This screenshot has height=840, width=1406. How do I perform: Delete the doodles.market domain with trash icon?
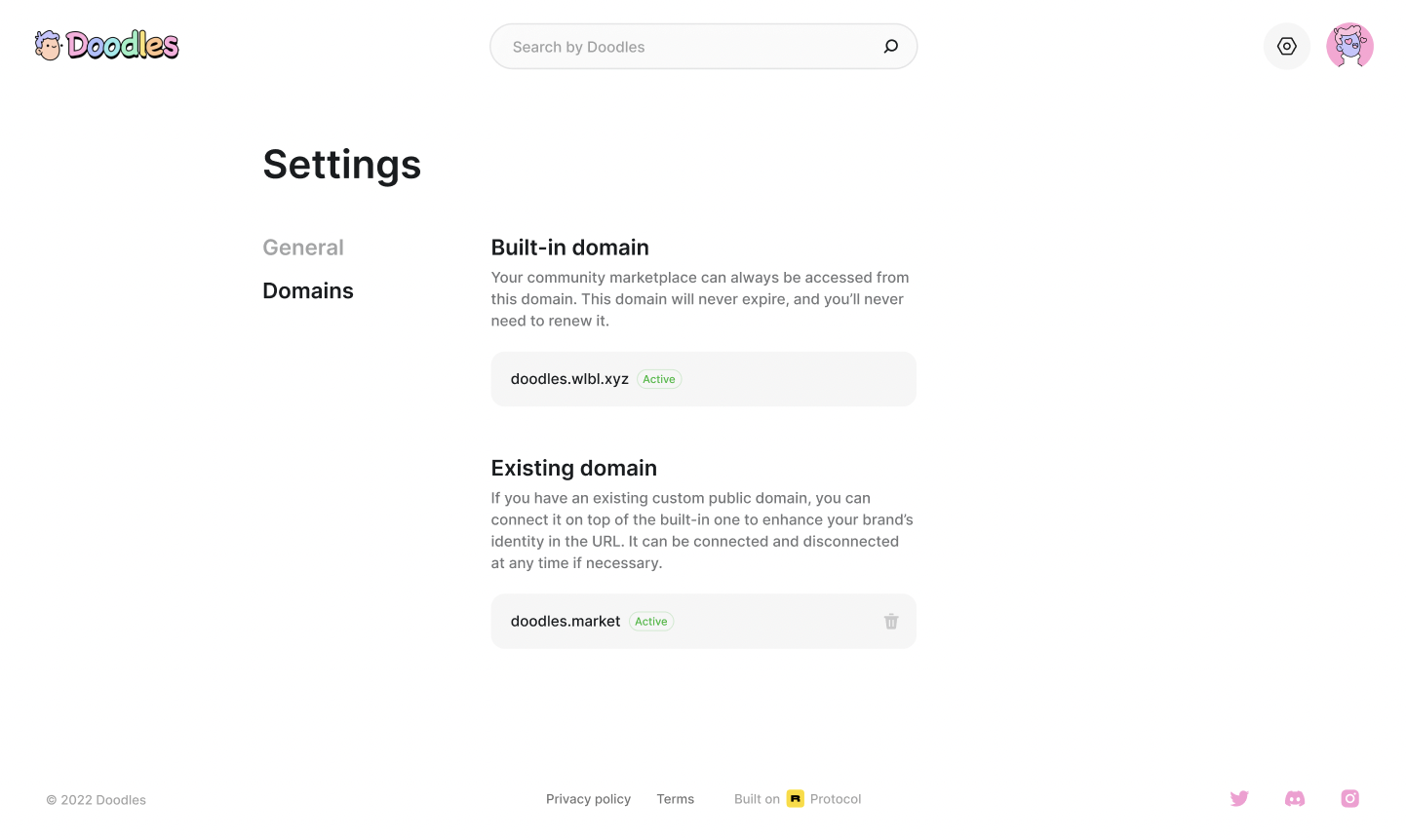891,621
